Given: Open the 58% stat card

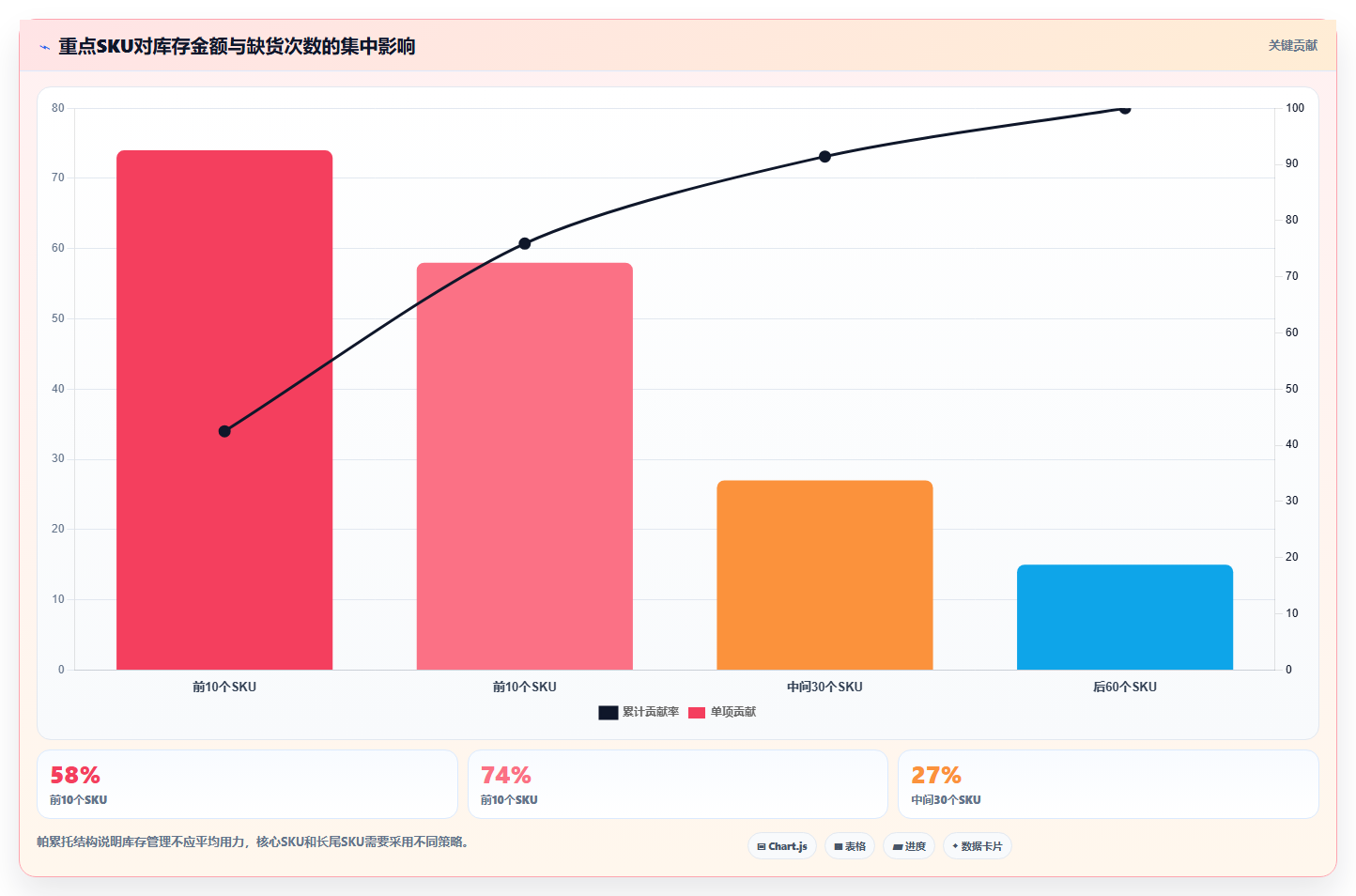Looking at the screenshot, I should pos(247,784).
